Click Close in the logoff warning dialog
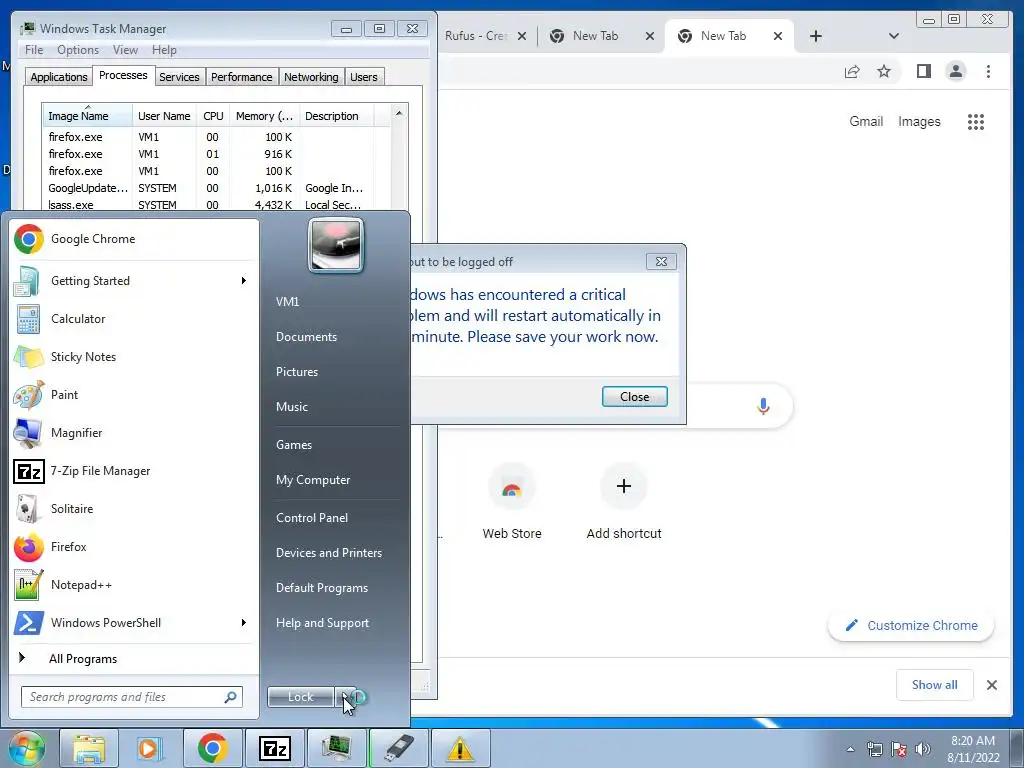Viewport: 1024px width, 768px height. pos(634,396)
